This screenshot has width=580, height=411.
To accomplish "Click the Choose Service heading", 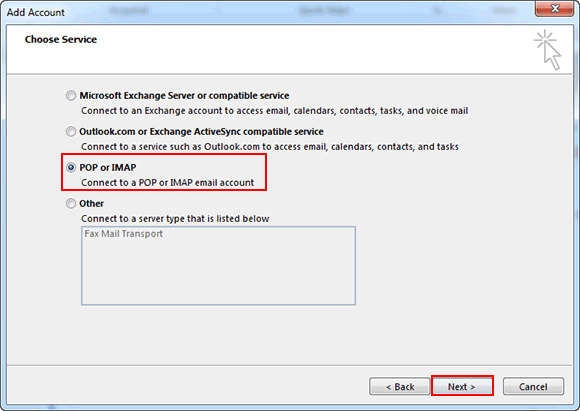I will point(61,40).
